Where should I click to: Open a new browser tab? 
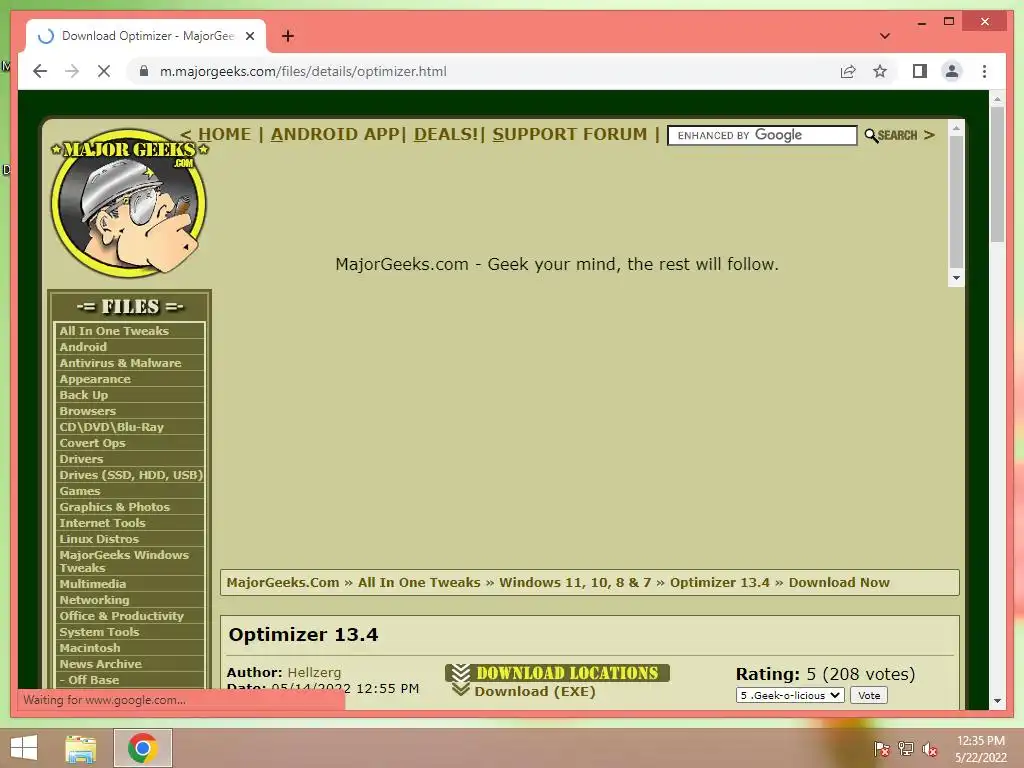288,36
